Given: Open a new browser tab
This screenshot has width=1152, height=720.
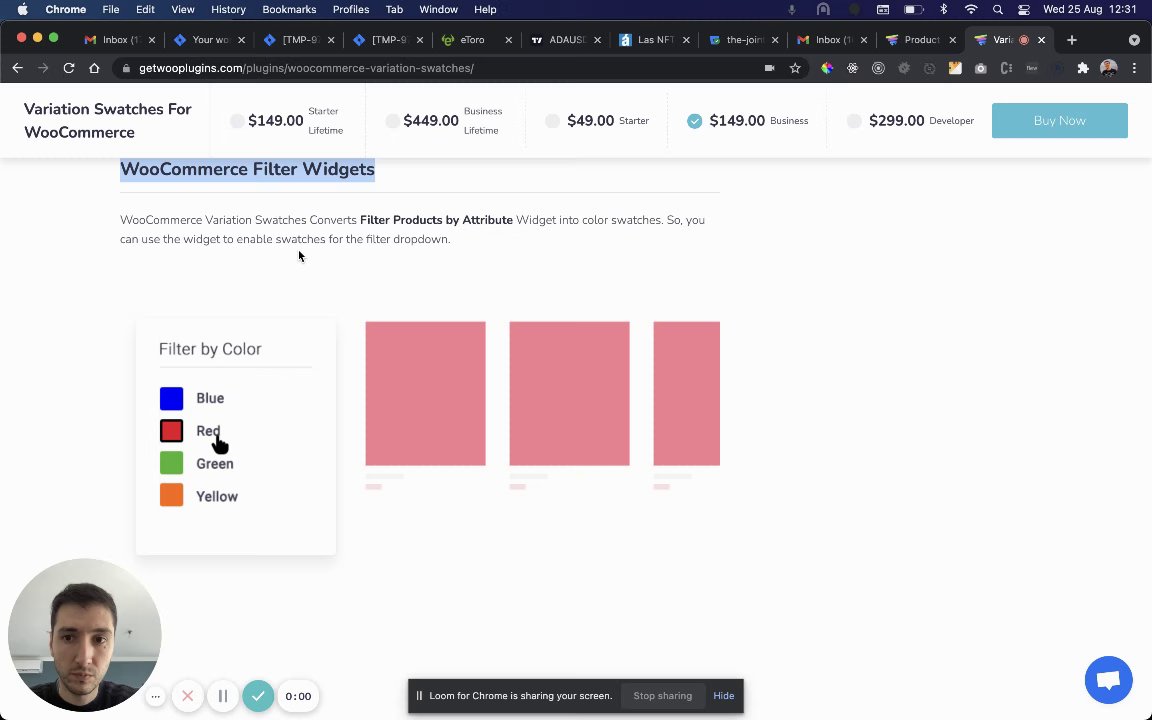Looking at the screenshot, I should (x=1071, y=40).
